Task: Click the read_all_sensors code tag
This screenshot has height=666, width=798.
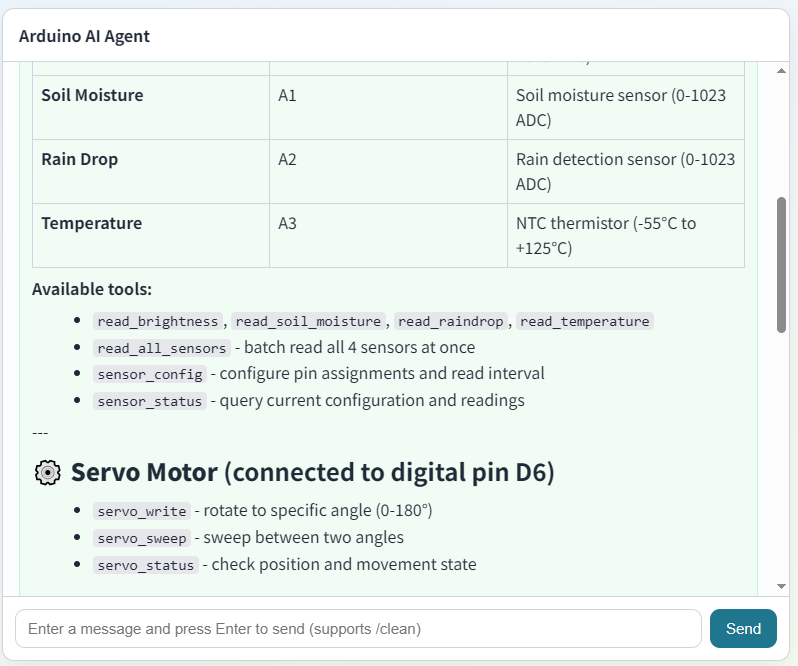Action: [x=162, y=348]
